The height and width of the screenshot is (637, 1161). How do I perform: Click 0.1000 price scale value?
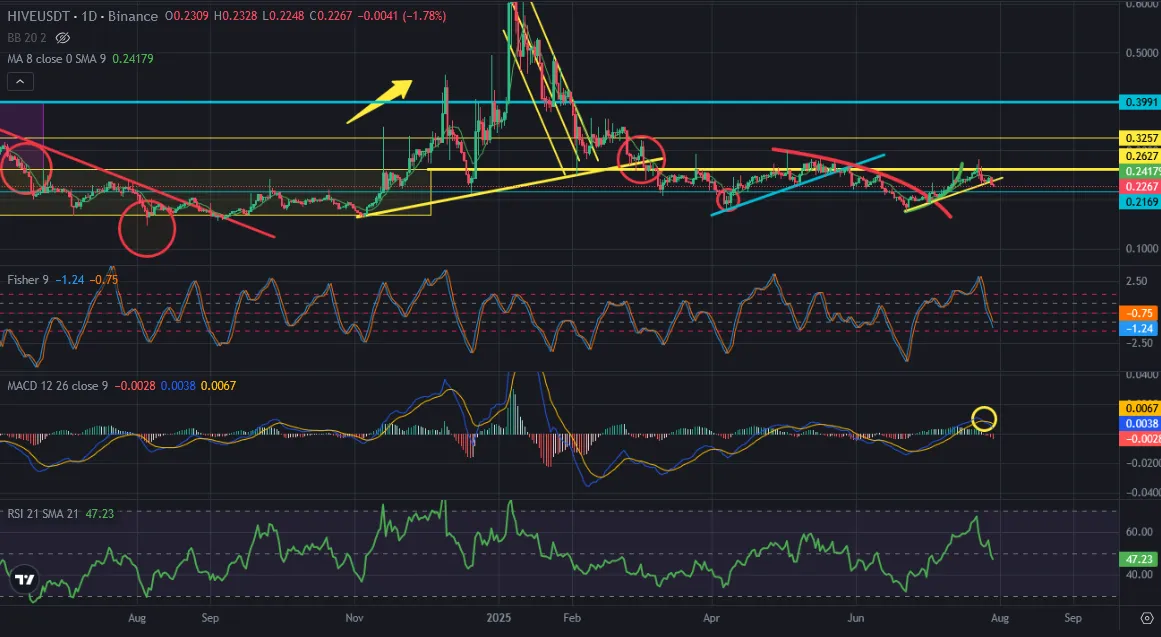click(1141, 249)
